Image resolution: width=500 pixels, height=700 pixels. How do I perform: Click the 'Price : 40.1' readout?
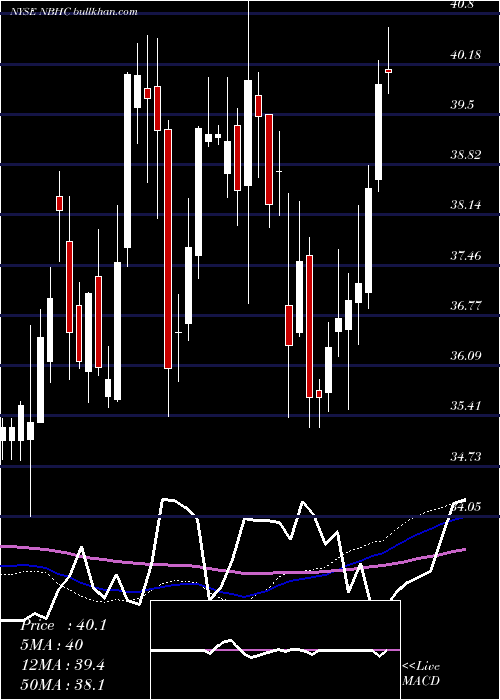(63, 625)
